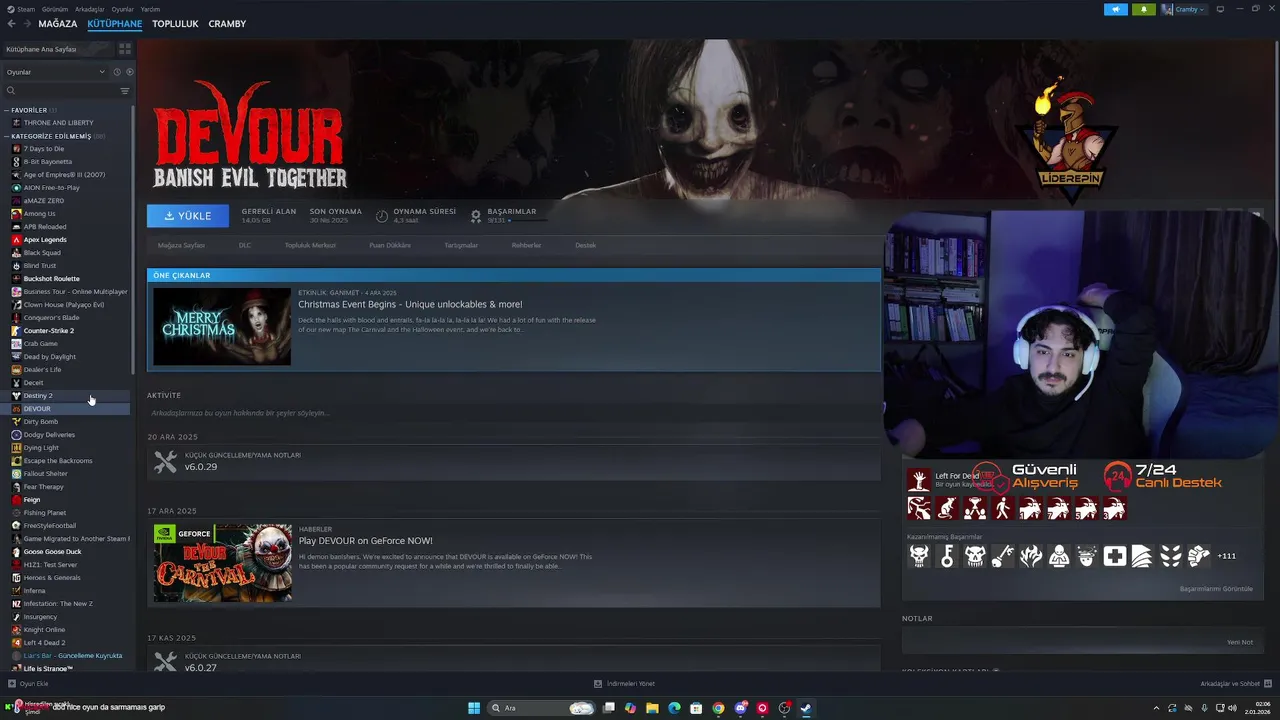Open the Topluluk Merkezi link
The image size is (1280, 720).
click(x=310, y=245)
